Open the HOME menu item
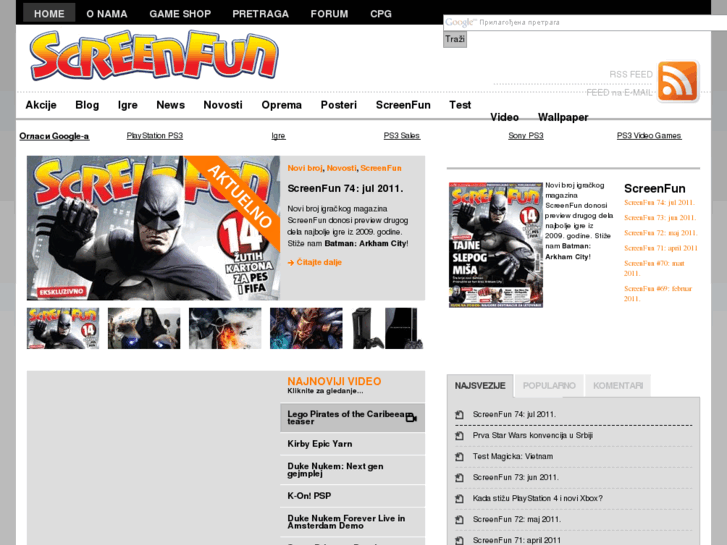This screenshot has width=727, height=545. (x=49, y=13)
